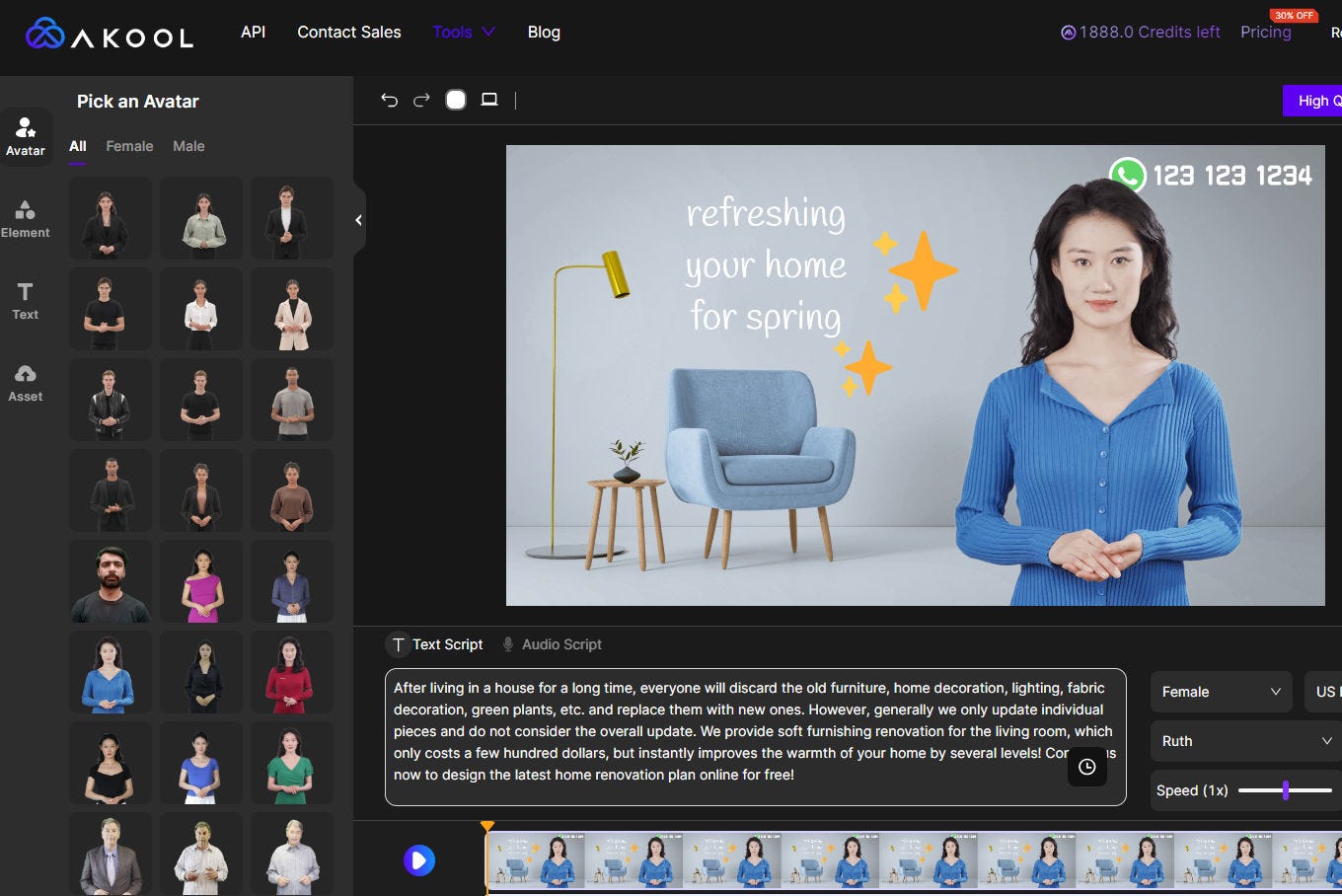Select the blue sweater woman avatar thumbnail
1342x896 pixels.
pyautogui.click(x=109, y=672)
